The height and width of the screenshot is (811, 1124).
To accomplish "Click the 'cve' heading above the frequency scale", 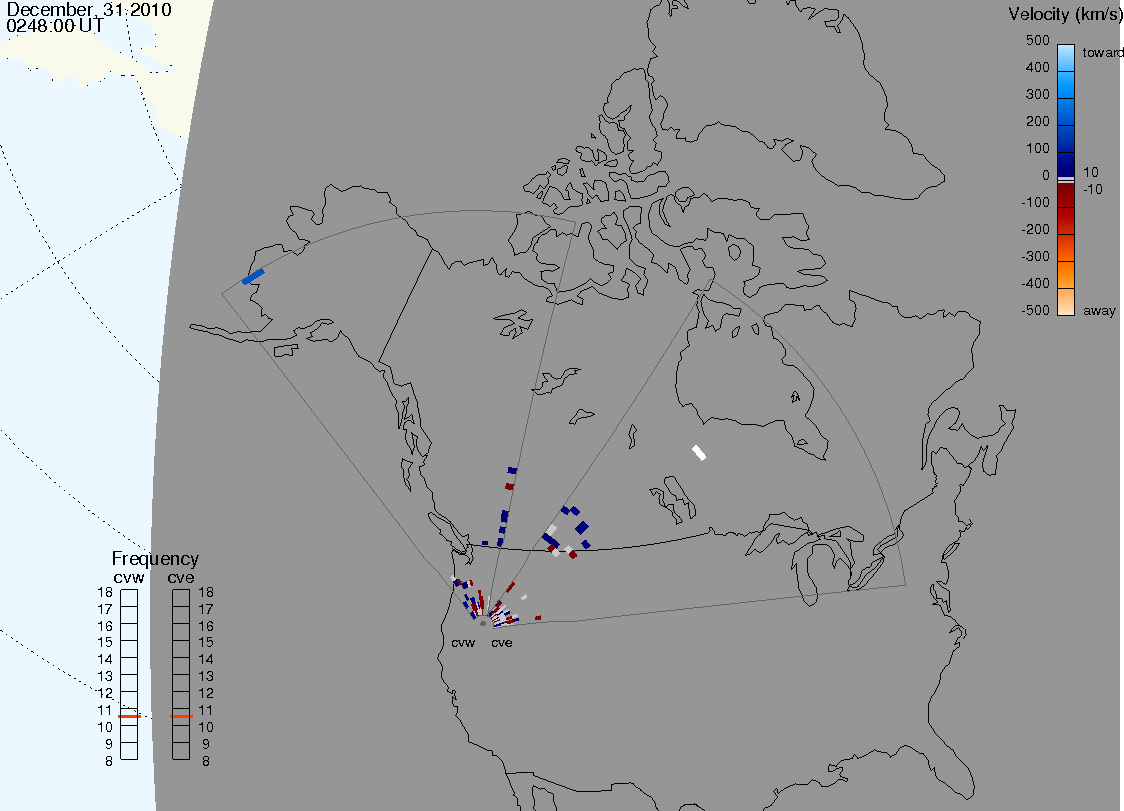I will [181, 578].
